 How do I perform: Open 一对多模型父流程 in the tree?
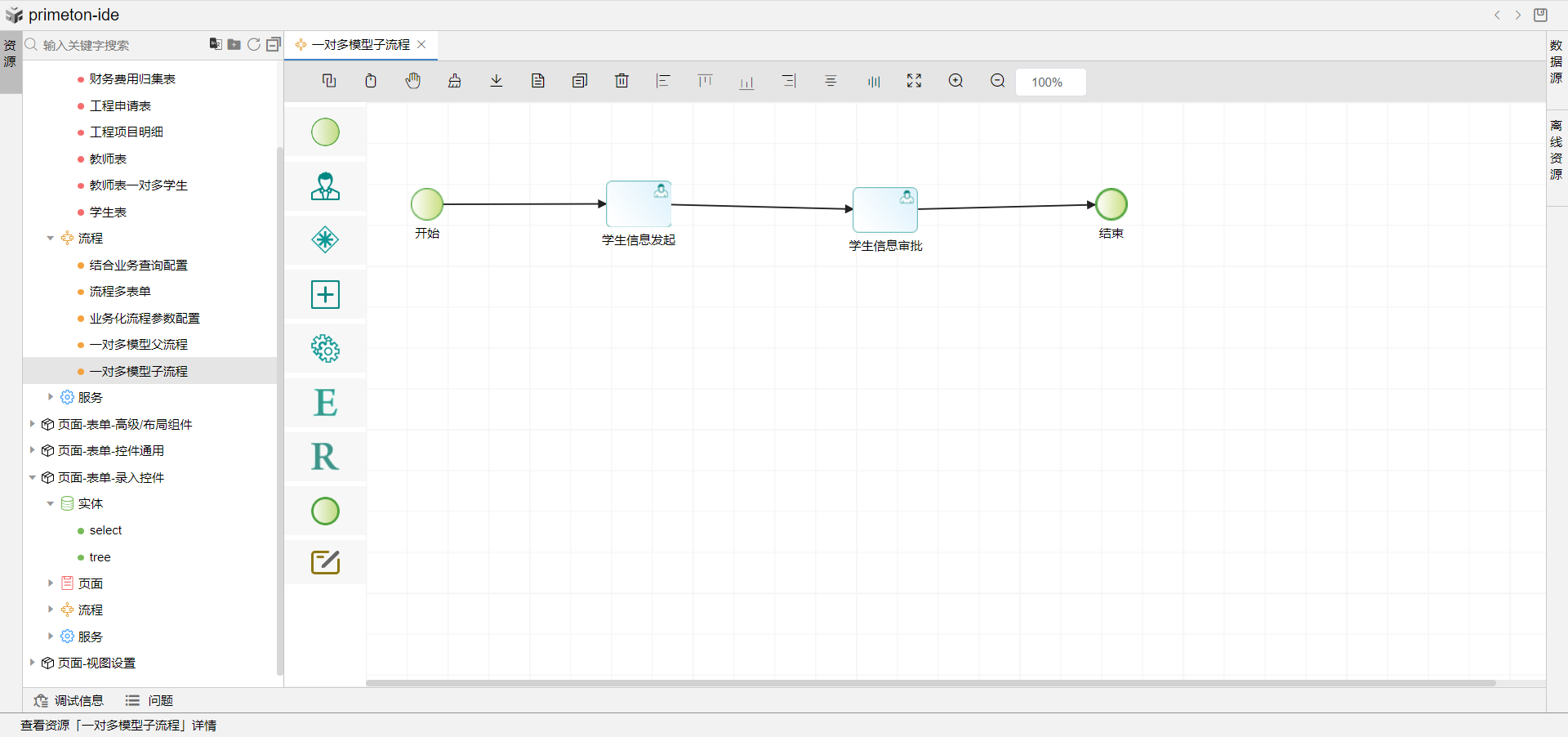click(x=138, y=345)
